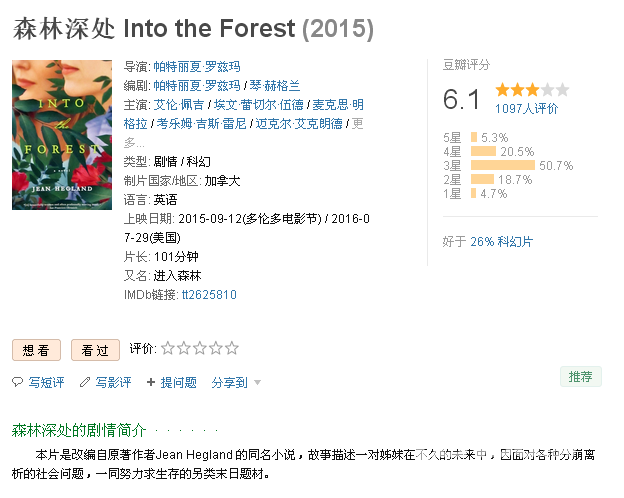Expand the 分享到 share dropdown arrow
Image resolution: width=624 pixels, height=498 pixels.
[257, 383]
